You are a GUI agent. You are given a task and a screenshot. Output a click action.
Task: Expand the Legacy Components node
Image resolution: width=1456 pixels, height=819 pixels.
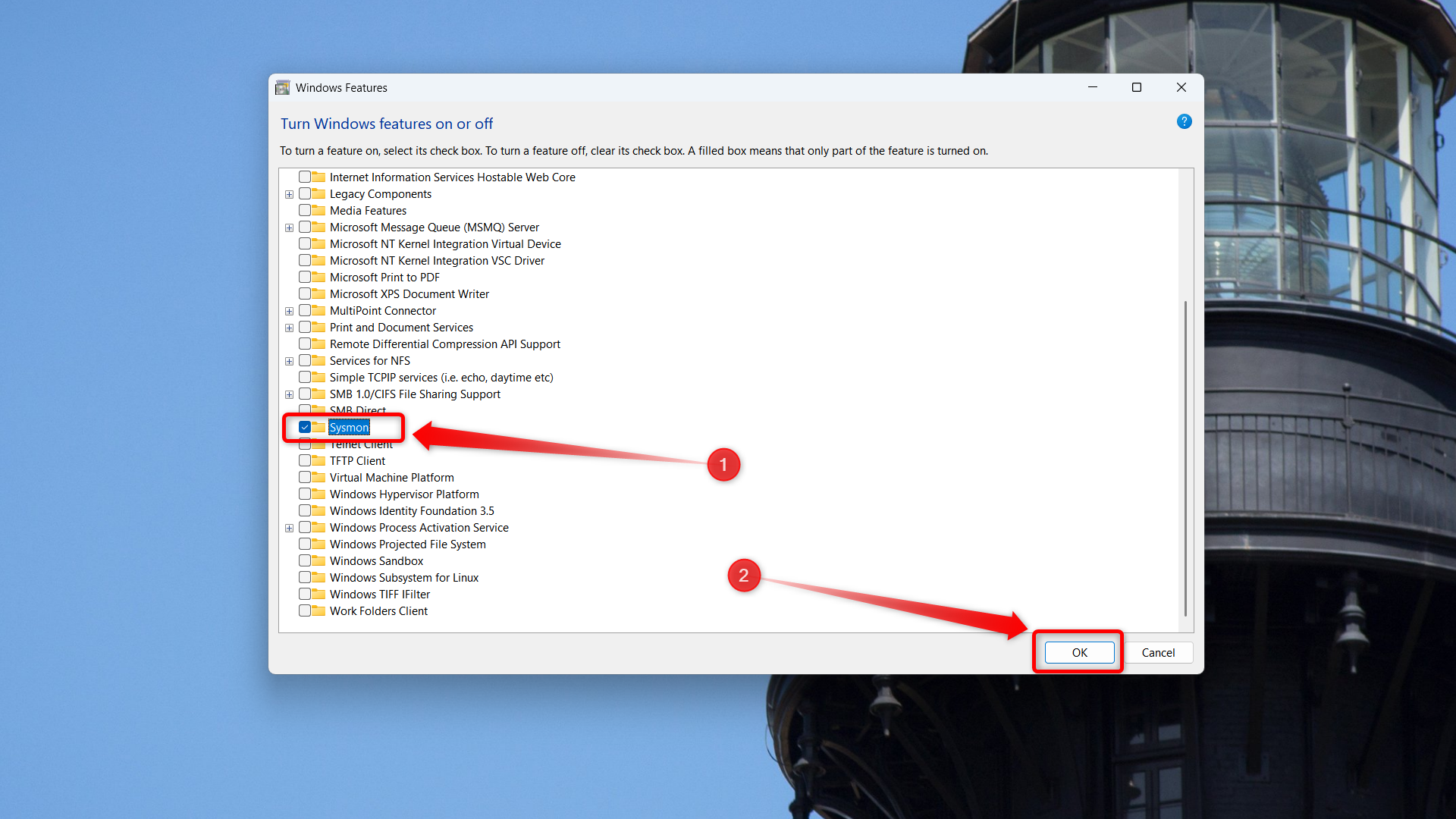pos(289,194)
